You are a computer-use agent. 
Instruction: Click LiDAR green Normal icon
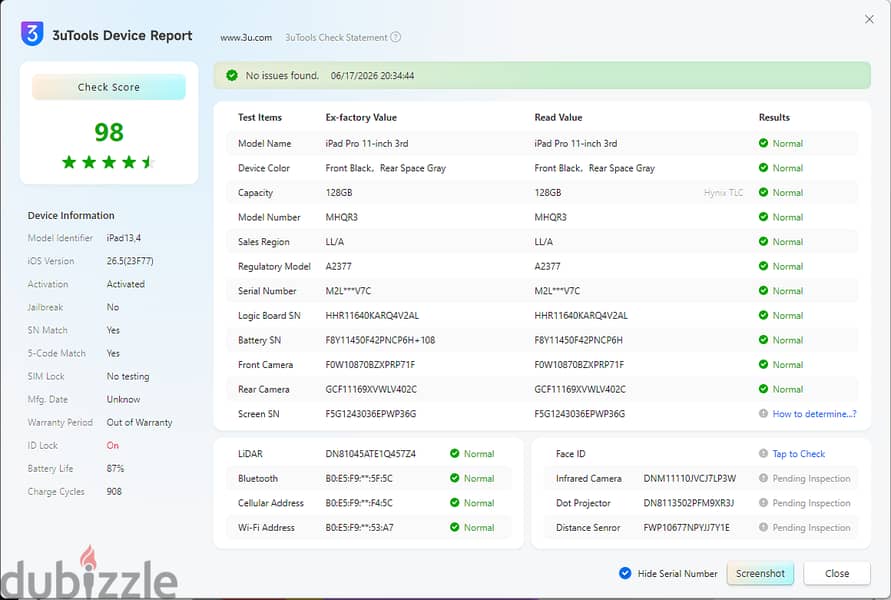[455, 453]
